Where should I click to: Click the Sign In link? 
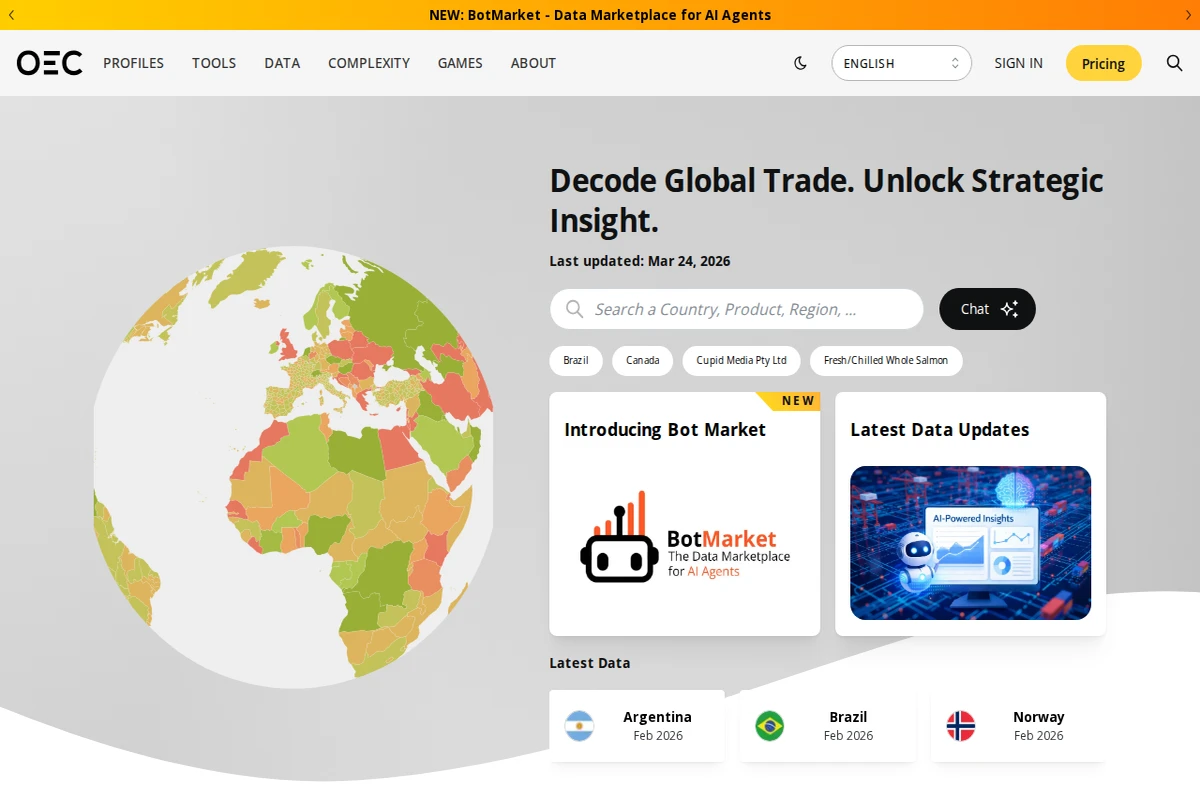point(1018,63)
